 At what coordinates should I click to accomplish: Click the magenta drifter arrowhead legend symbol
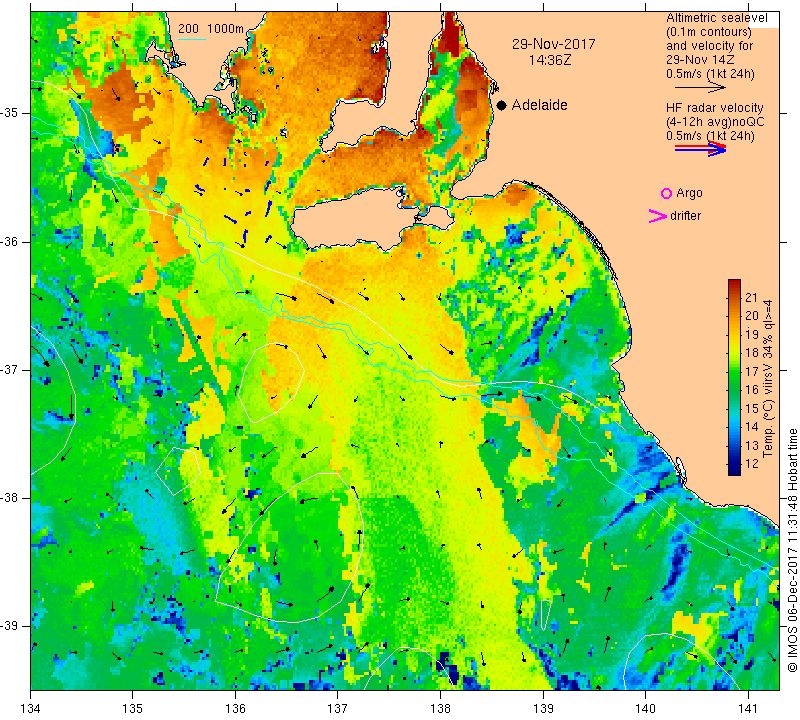[x=658, y=216]
